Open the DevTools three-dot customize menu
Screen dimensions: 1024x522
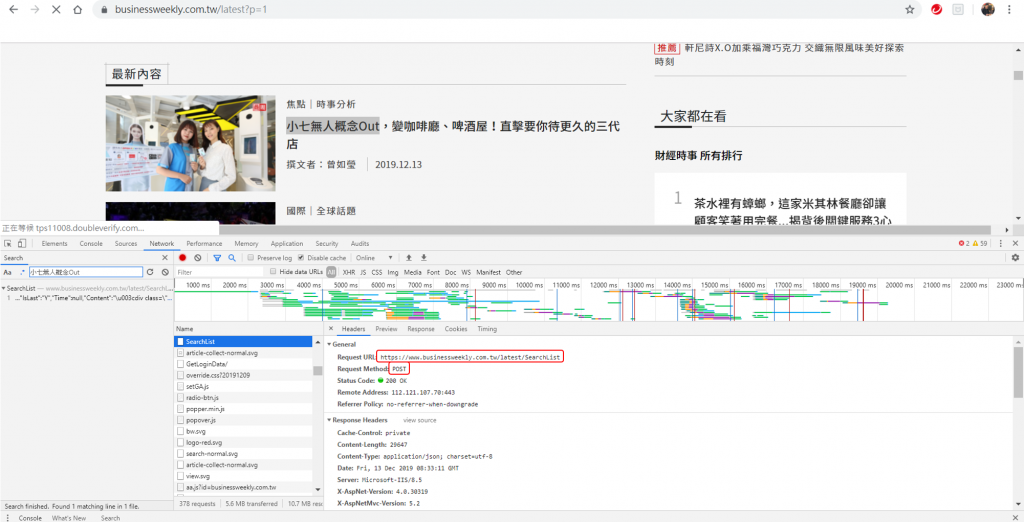pyautogui.click(x=1000, y=244)
